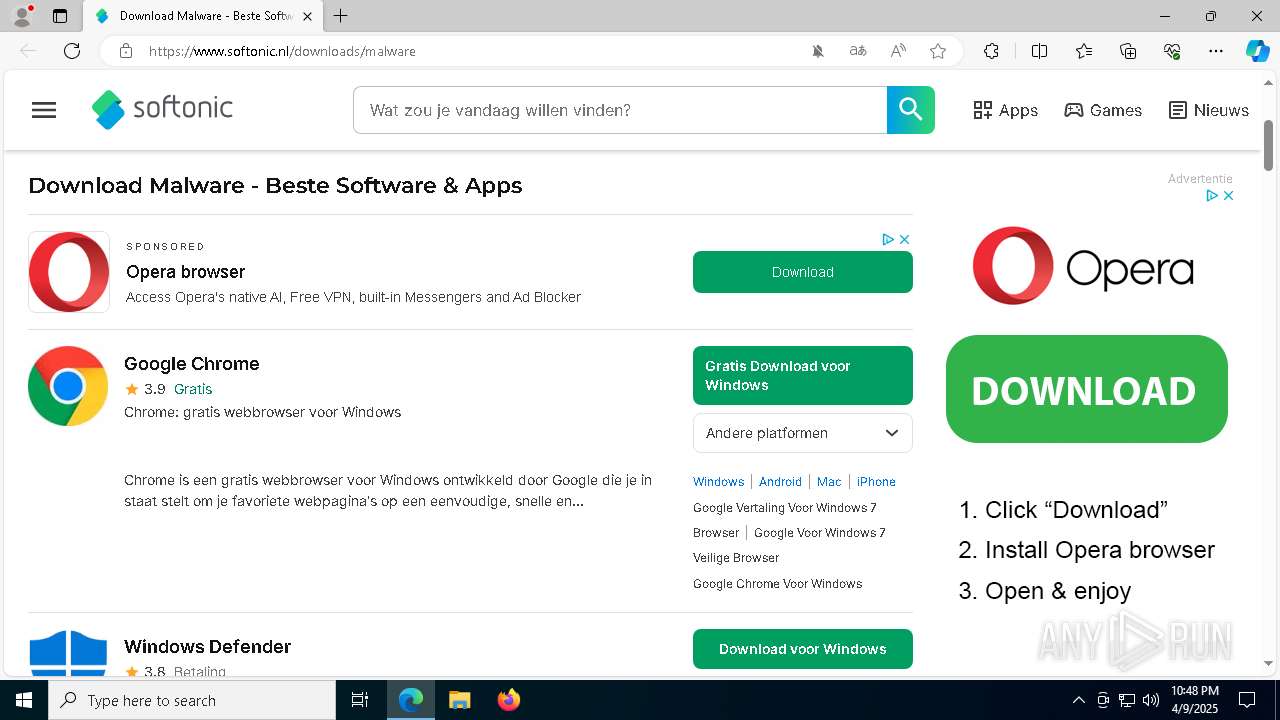Open Google Chrome Voor Windows link
1280x720 pixels.
pyautogui.click(x=777, y=584)
